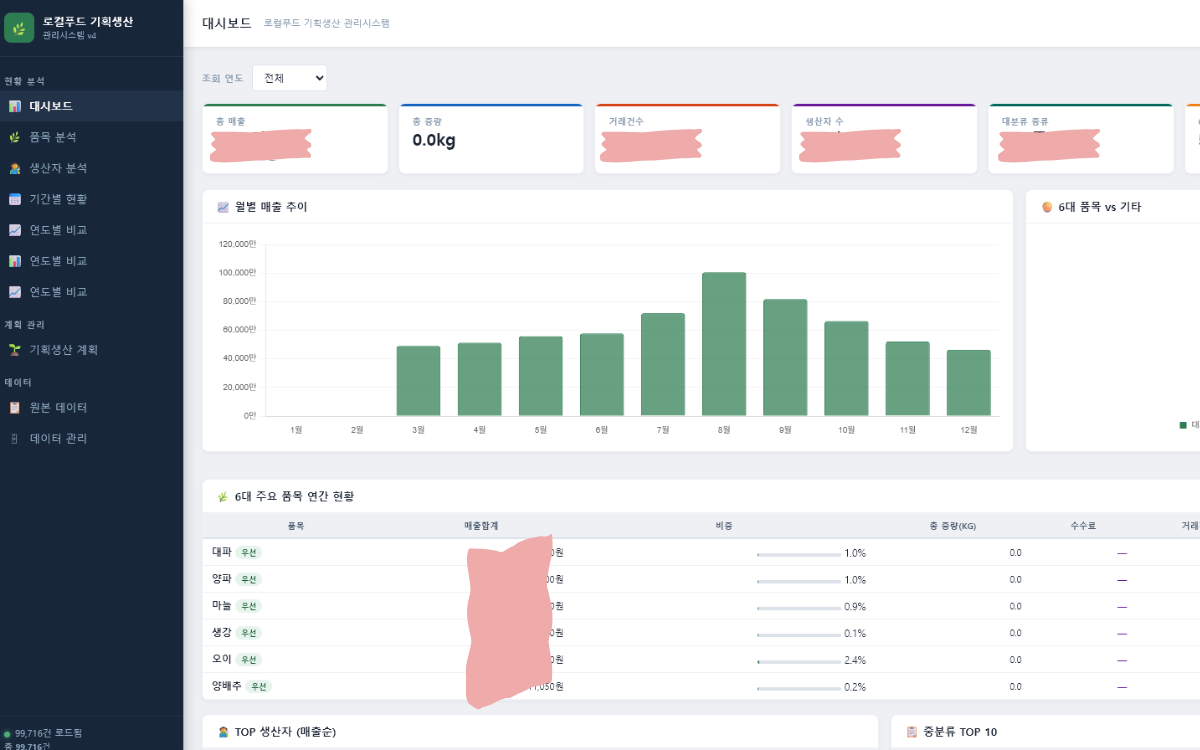Click the 생산자 수 summary card
Image resolution: width=1200 pixels, height=750 pixels.
click(x=884, y=139)
